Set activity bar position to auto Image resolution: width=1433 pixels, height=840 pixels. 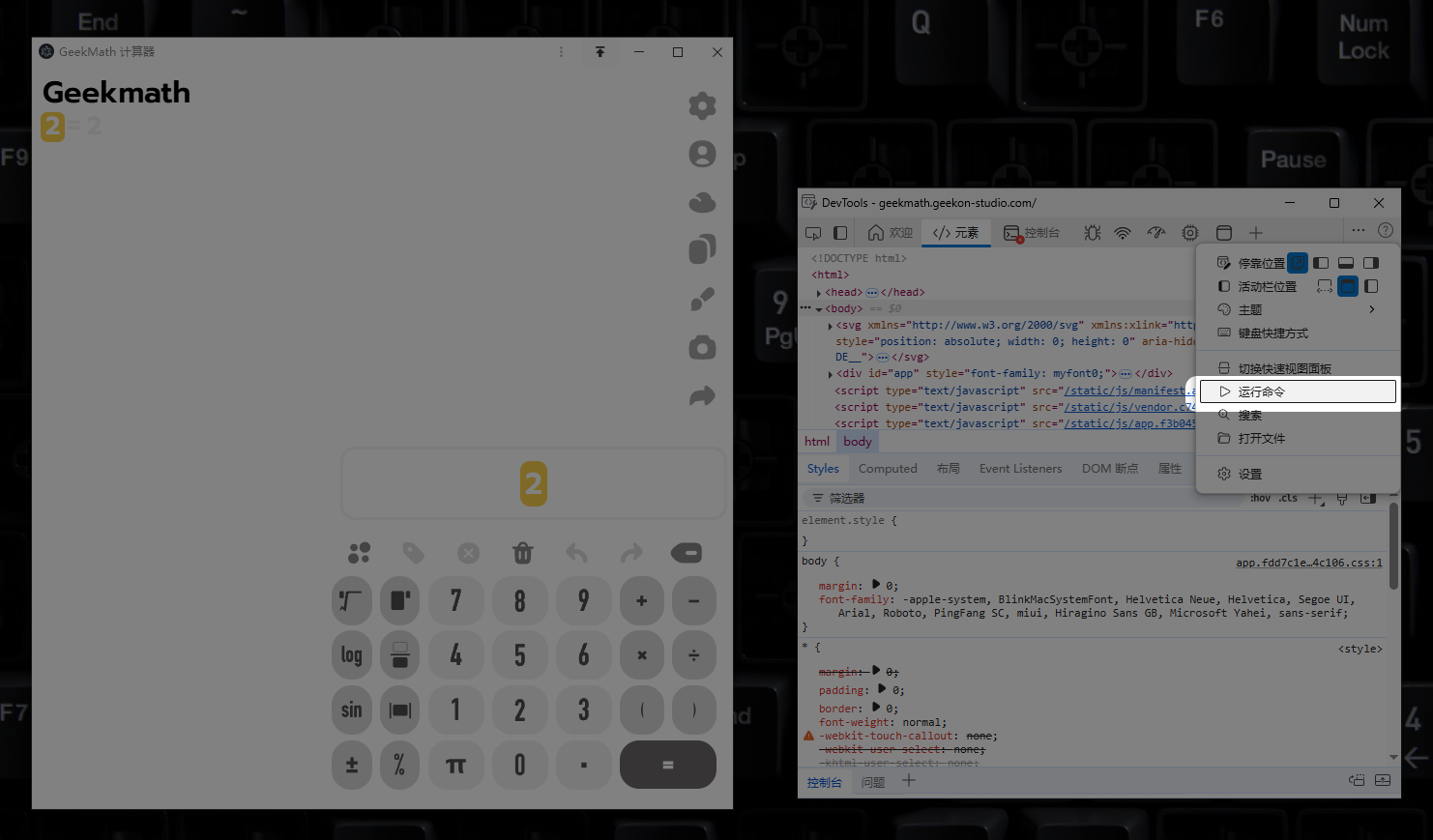point(1325,286)
